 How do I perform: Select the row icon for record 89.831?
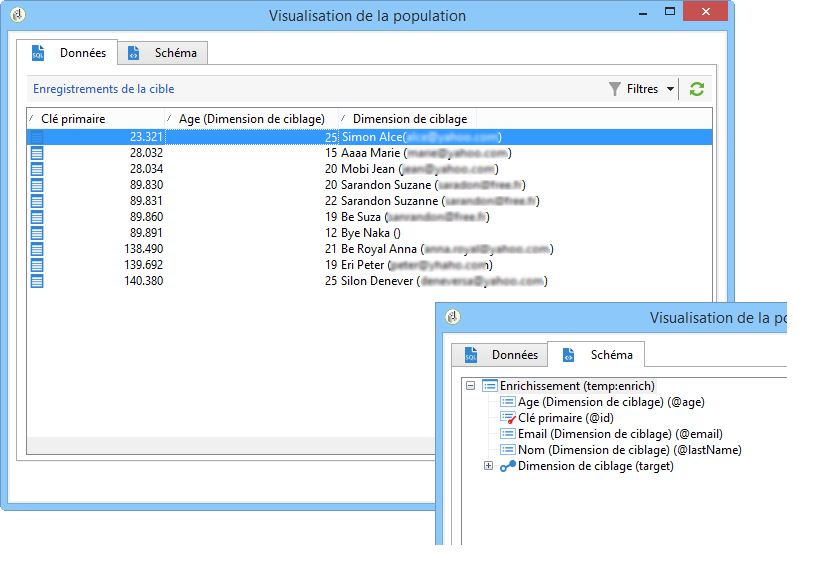37,201
